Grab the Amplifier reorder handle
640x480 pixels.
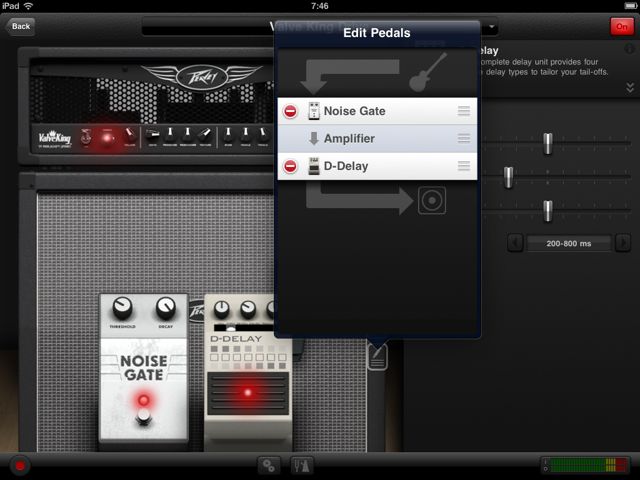464,138
